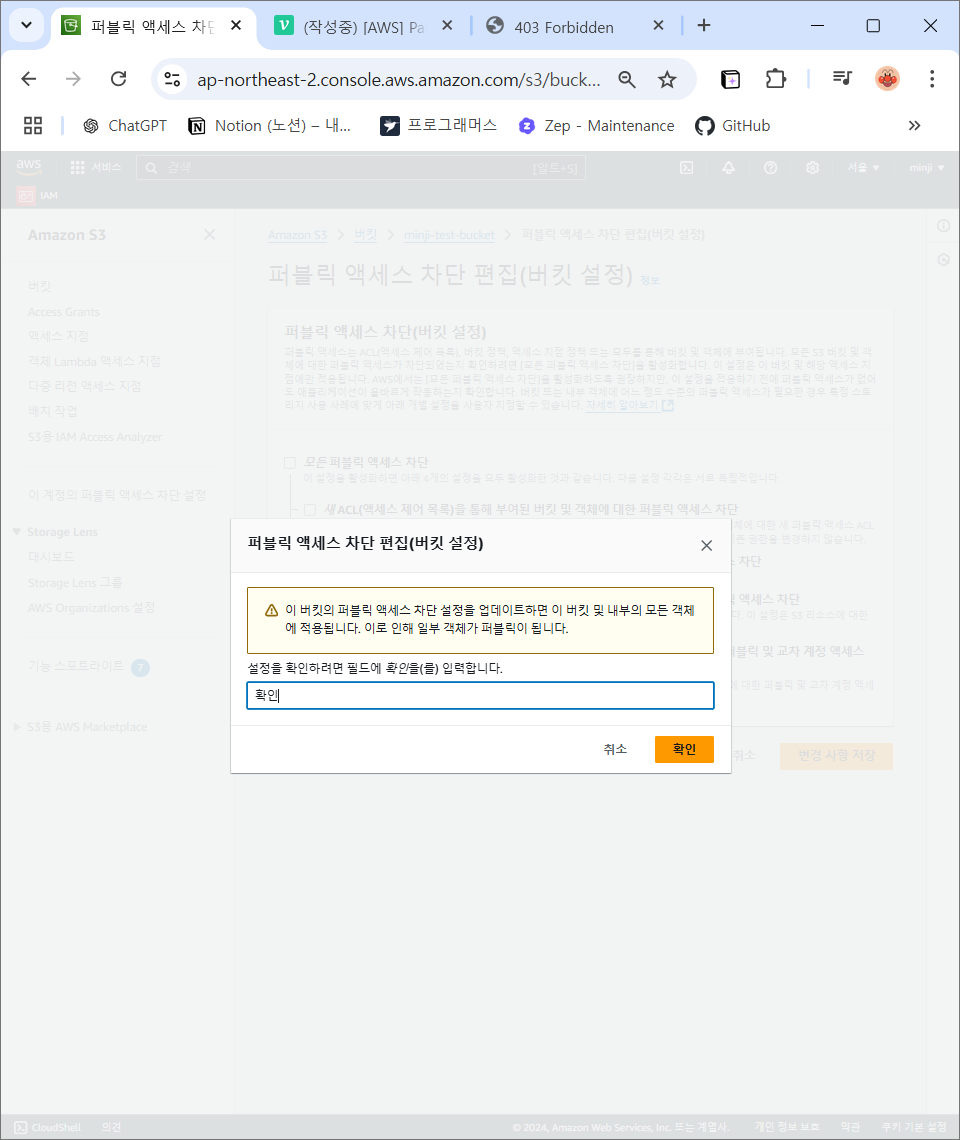Open 쿠키 기본 설정 in the footer
The image size is (960, 1140).
(x=914, y=1127)
